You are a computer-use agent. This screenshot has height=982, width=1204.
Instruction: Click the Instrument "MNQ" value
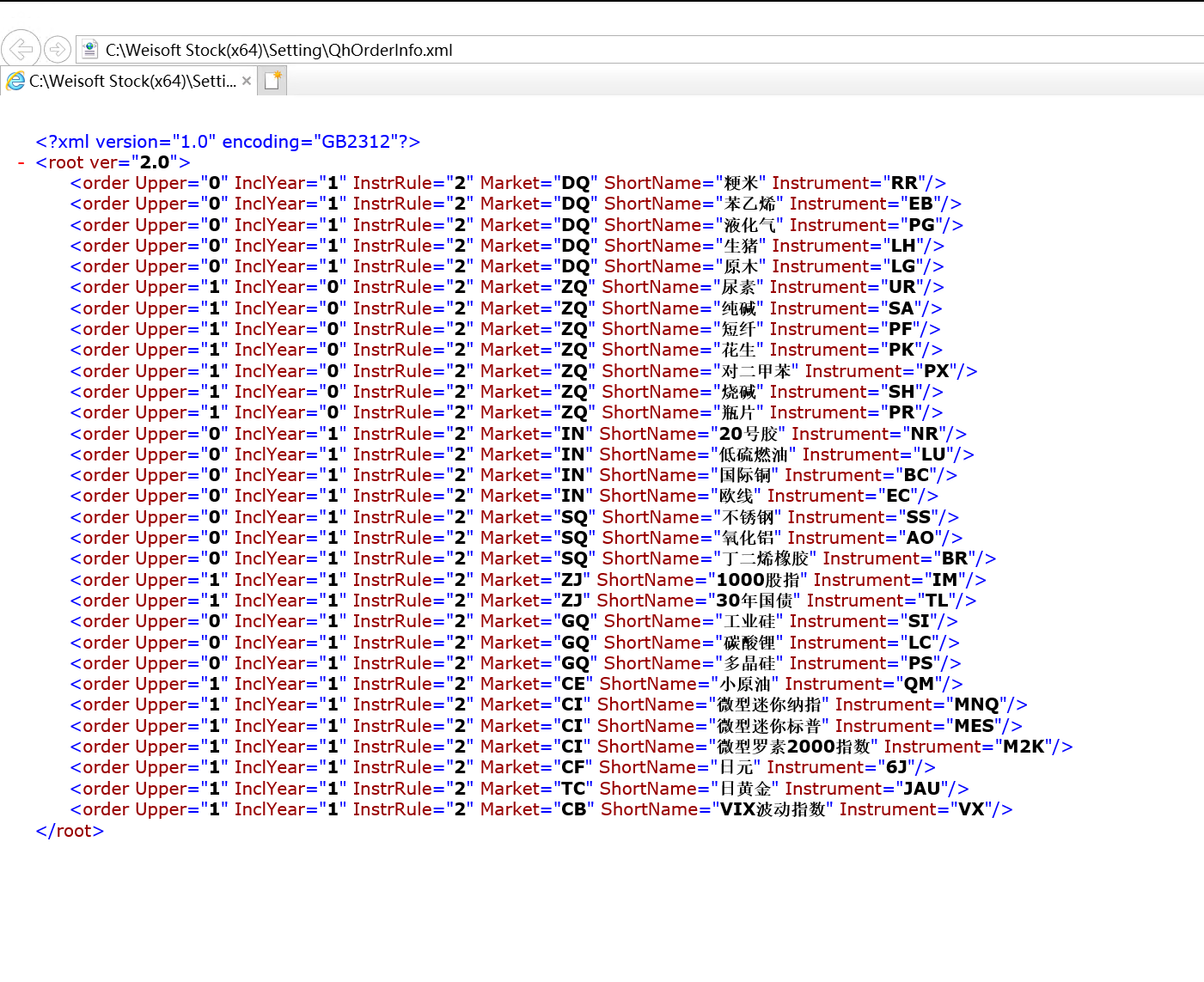(x=977, y=704)
